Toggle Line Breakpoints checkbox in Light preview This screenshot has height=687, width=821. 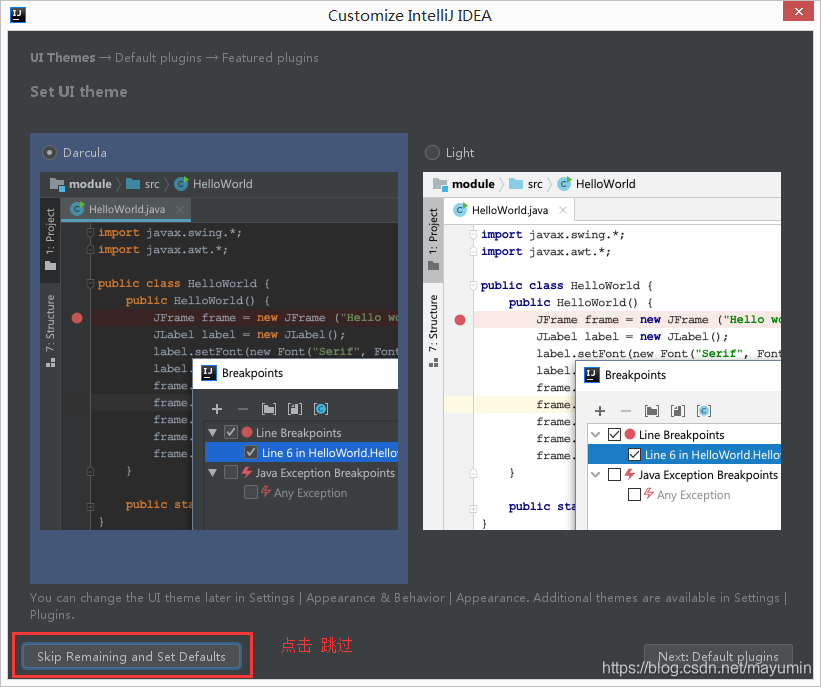pyautogui.click(x=614, y=434)
